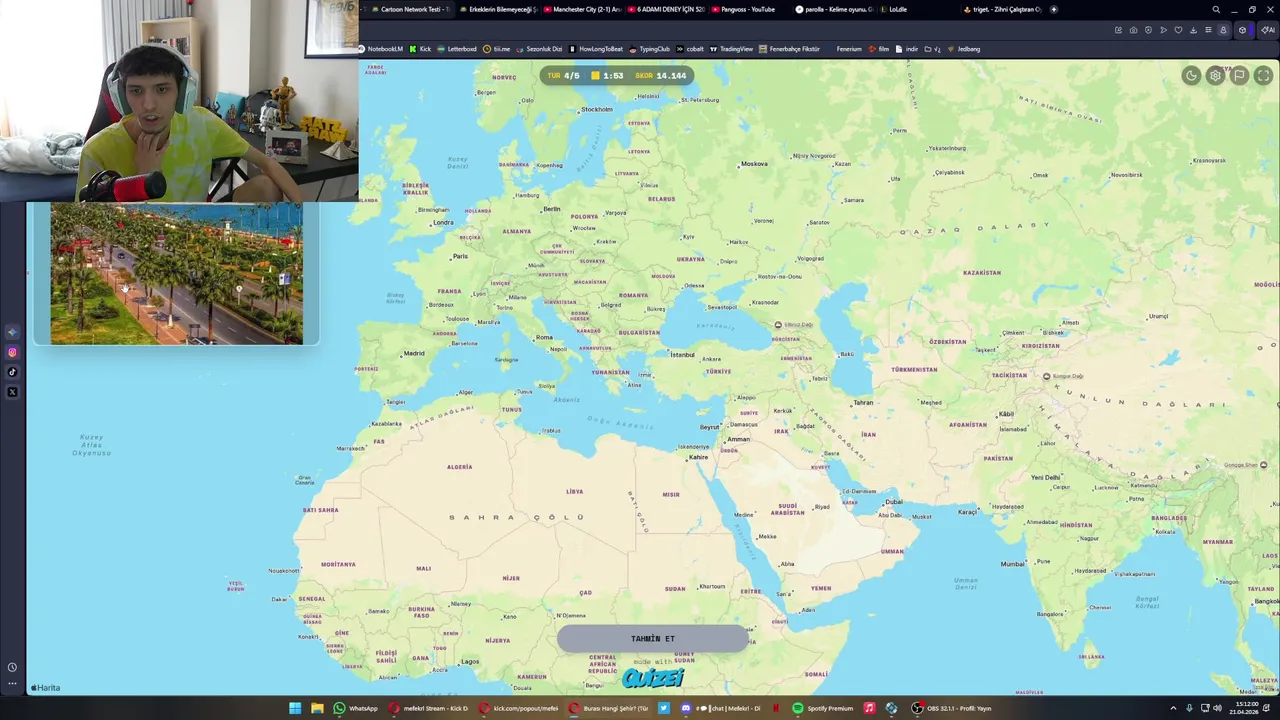Screen dimensions: 1280x720
Task: Switch to mefekrl Stream - Kick taskbar window
Action: tap(429, 708)
